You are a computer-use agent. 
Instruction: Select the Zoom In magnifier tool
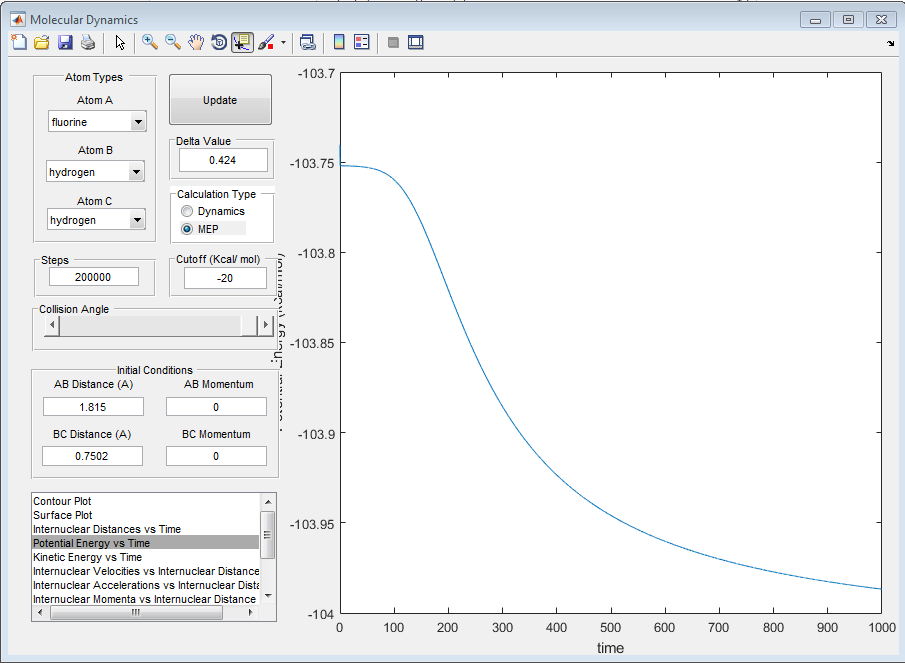coord(150,42)
